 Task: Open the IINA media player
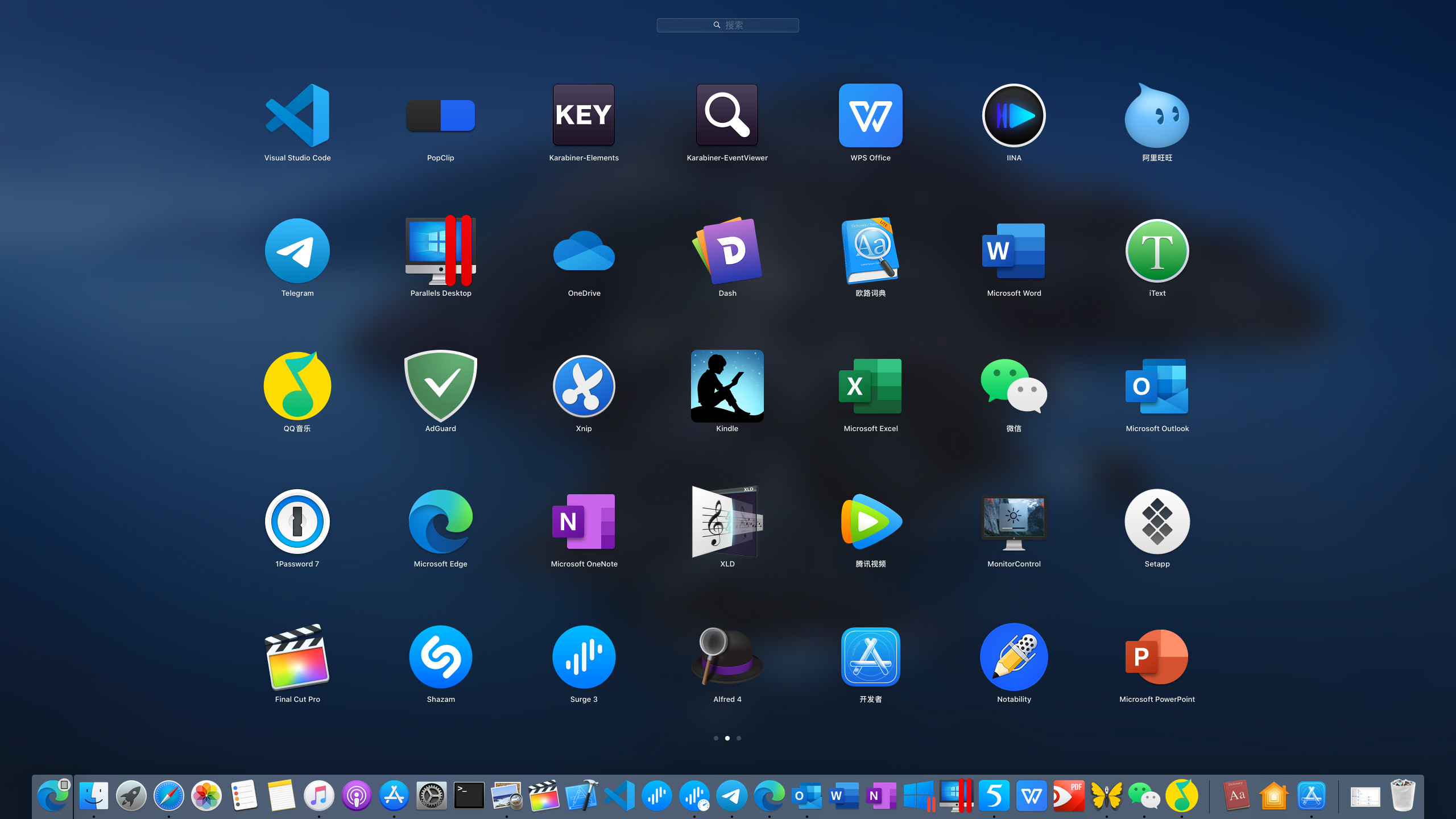click(1014, 115)
